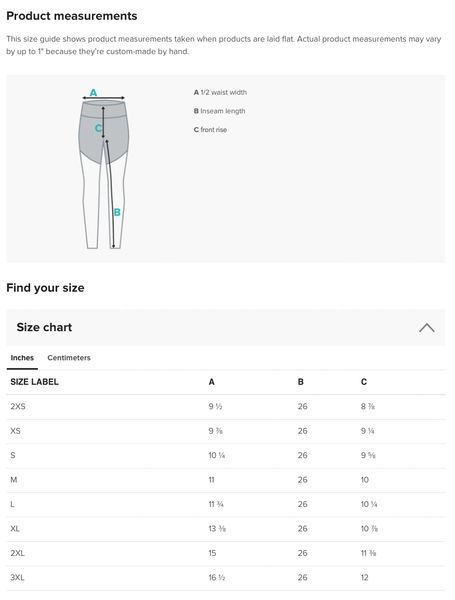Select the XS size label
This screenshot has height=600, width=455.
coord(15,431)
